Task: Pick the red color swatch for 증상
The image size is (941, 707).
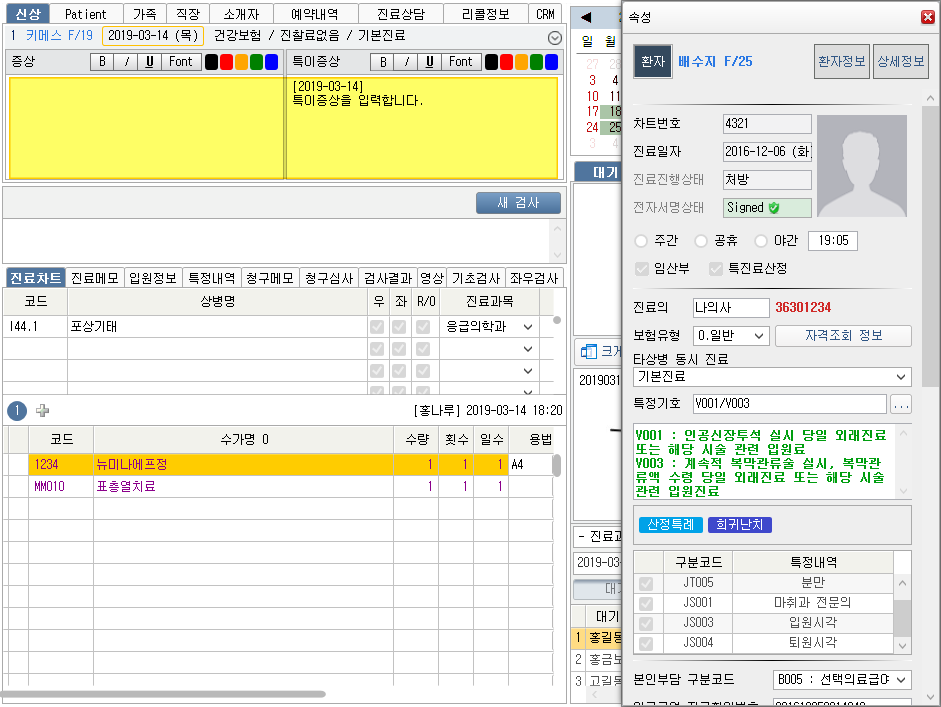Action: (x=227, y=62)
